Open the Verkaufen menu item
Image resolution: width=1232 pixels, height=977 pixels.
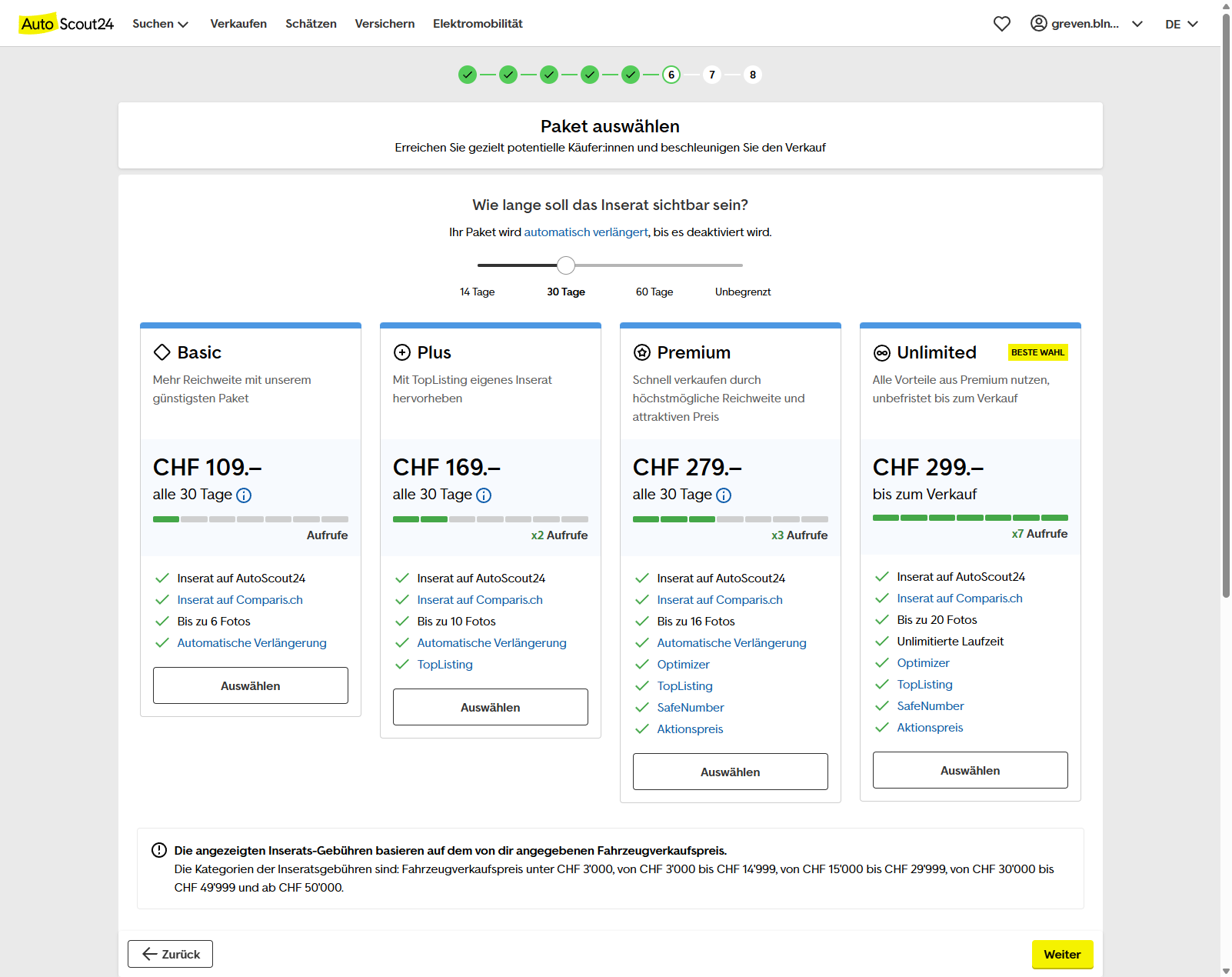[238, 24]
